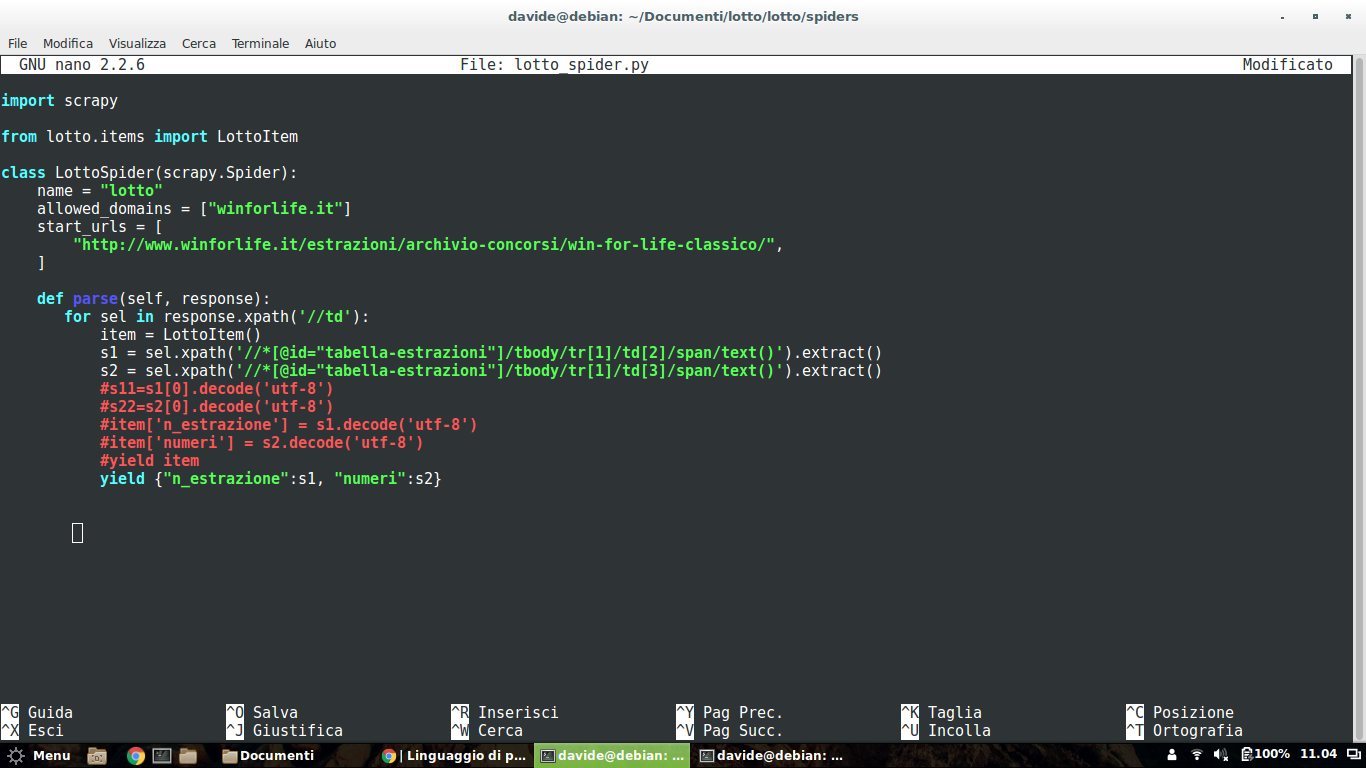This screenshot has width=1366, height=768.
Task: Click the window list icon at far right of the panel
Action: (x=1354, y=755)
